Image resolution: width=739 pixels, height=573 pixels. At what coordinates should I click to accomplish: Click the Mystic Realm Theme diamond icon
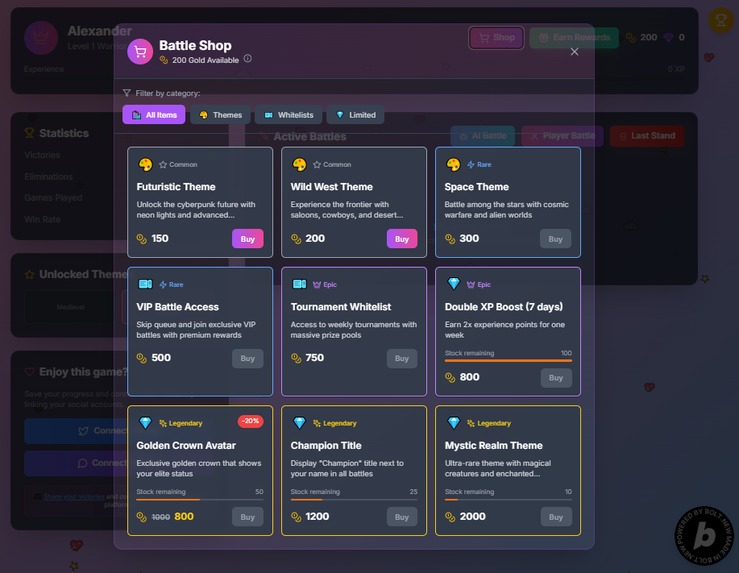coord(453,423)
